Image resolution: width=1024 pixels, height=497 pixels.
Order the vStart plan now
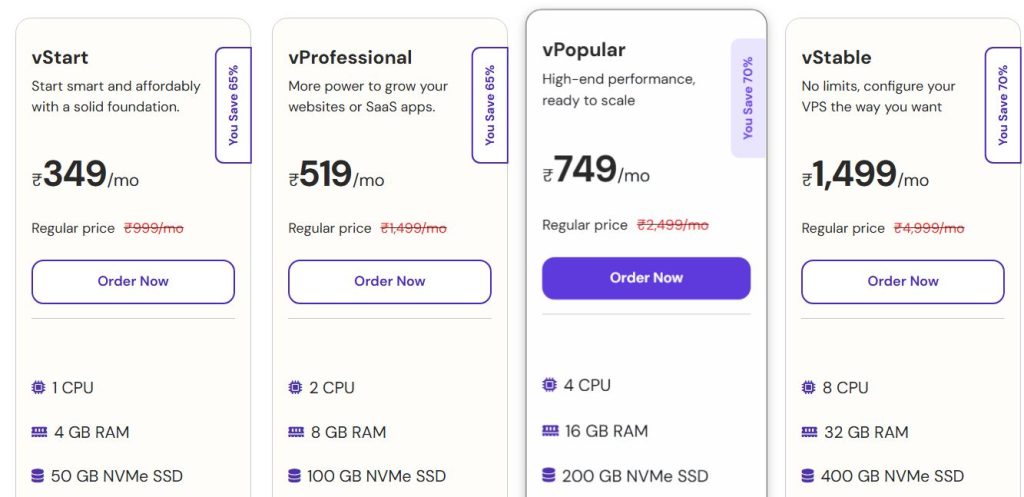click(x=133, y=282)
